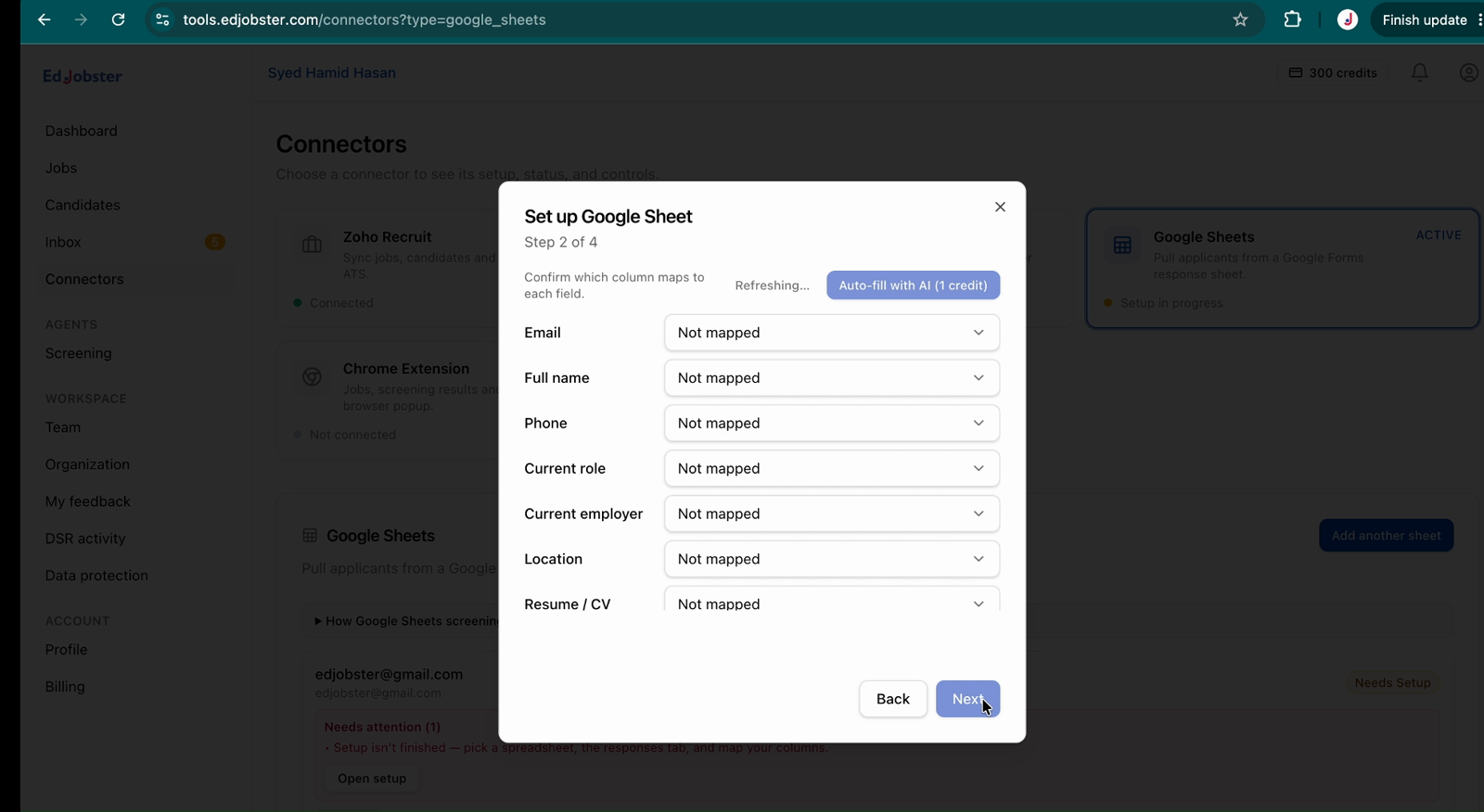This screenshot has height=812, width=1484.
Task: Open the Phone column mapping dropdown
Action: (x=832, y=423)
